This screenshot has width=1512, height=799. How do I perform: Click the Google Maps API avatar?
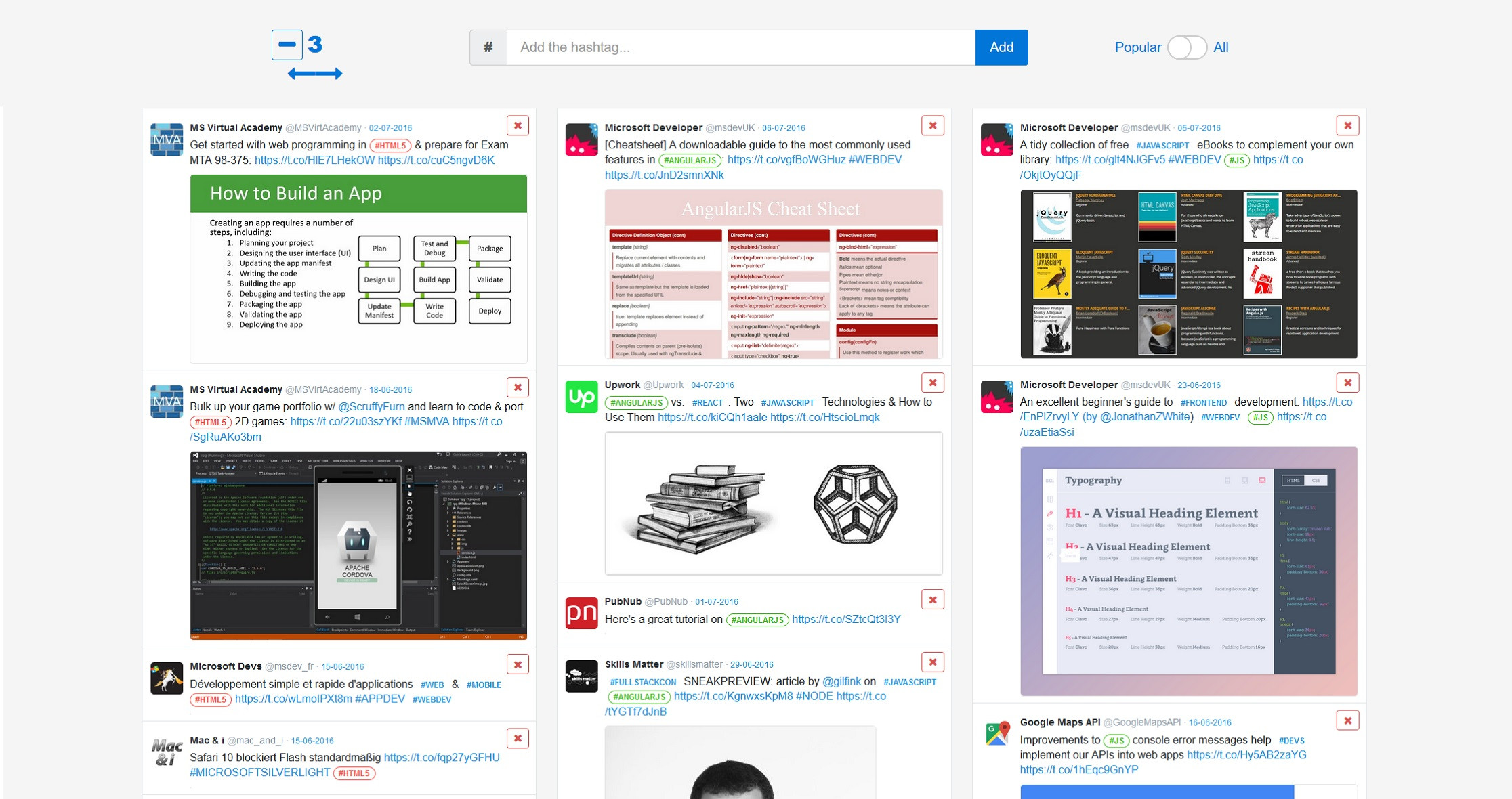coord(996,735)
